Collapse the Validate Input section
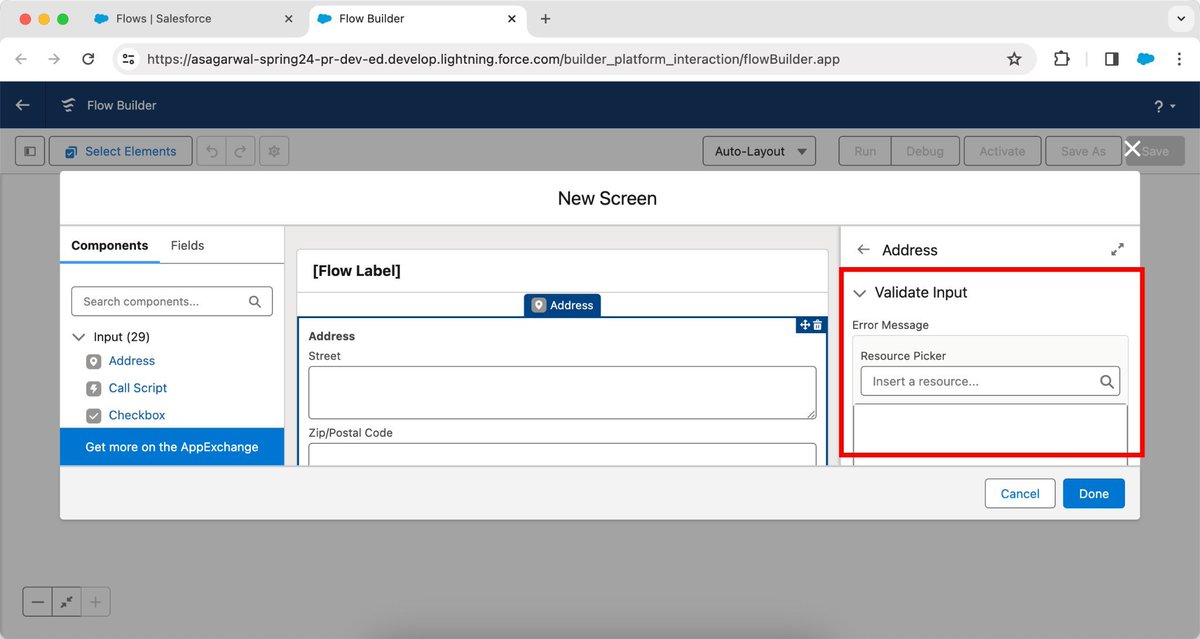The image size is (1200, 639). coord(859,293)
